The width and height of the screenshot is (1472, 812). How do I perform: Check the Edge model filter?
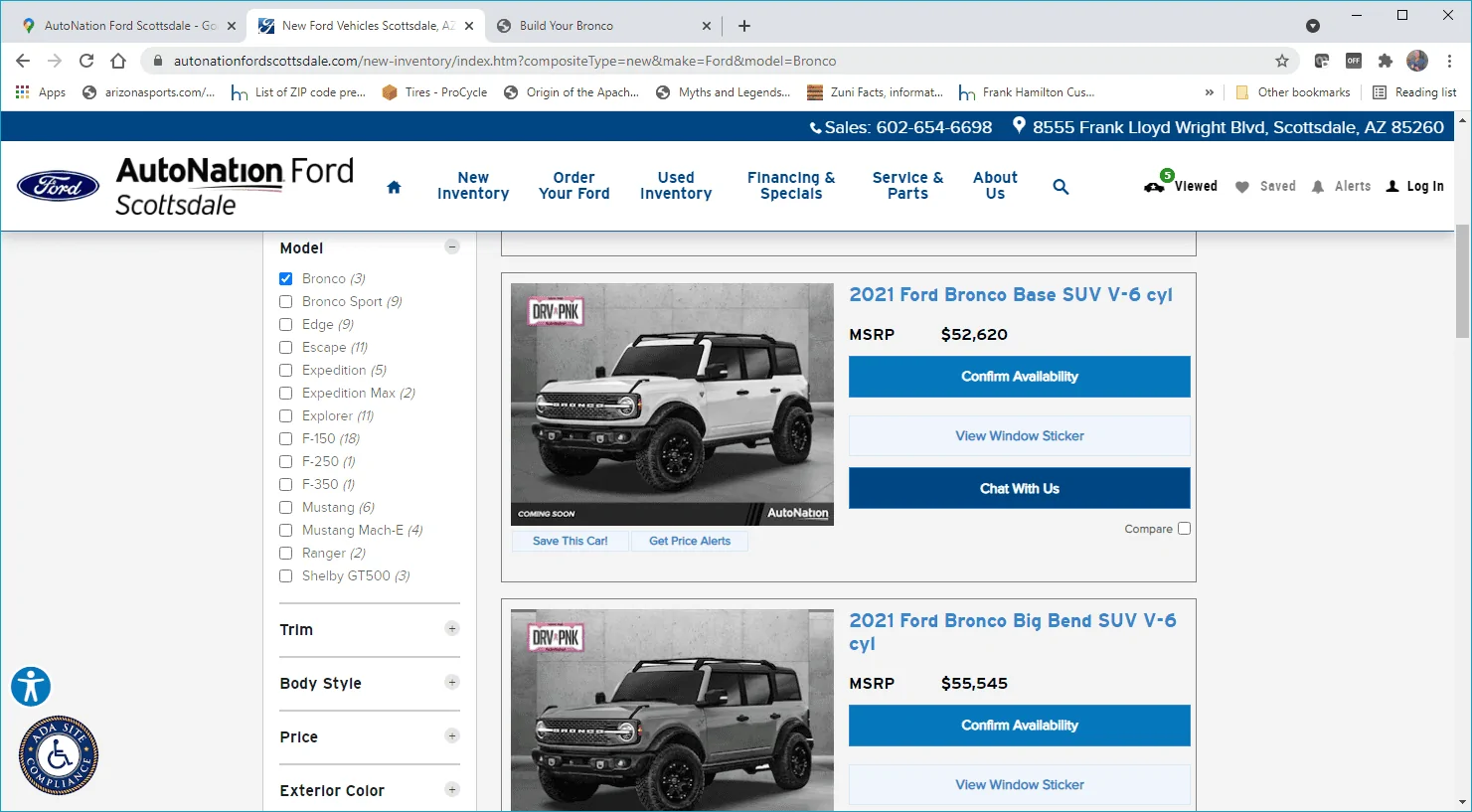coord(286,325)
